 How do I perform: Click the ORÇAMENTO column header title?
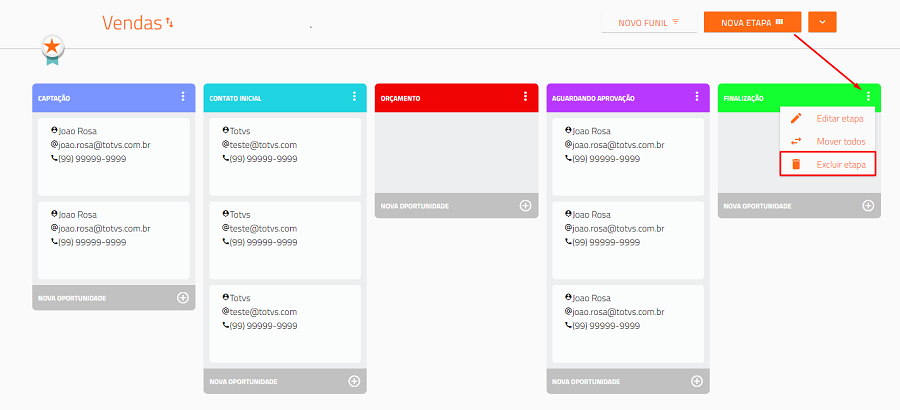pyautogui.click(x=400, y=98)
